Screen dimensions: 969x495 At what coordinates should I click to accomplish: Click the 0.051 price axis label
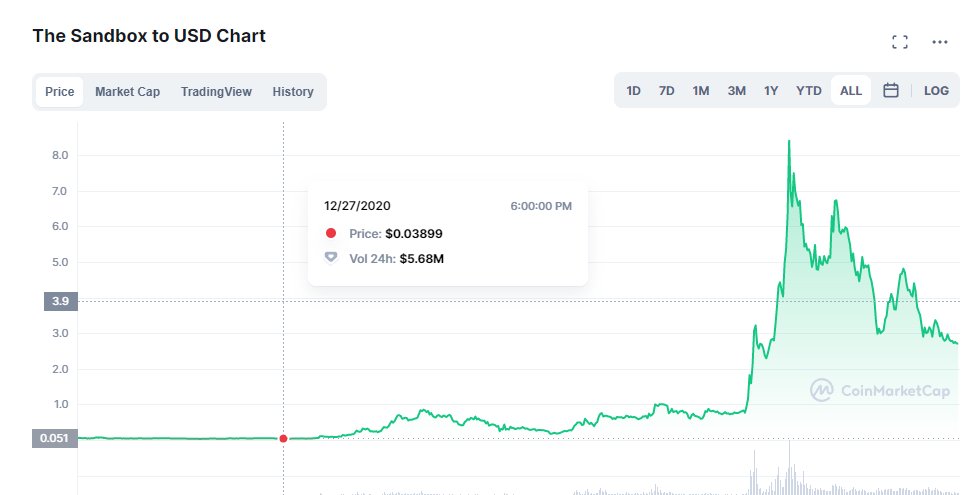coord(55,439)
